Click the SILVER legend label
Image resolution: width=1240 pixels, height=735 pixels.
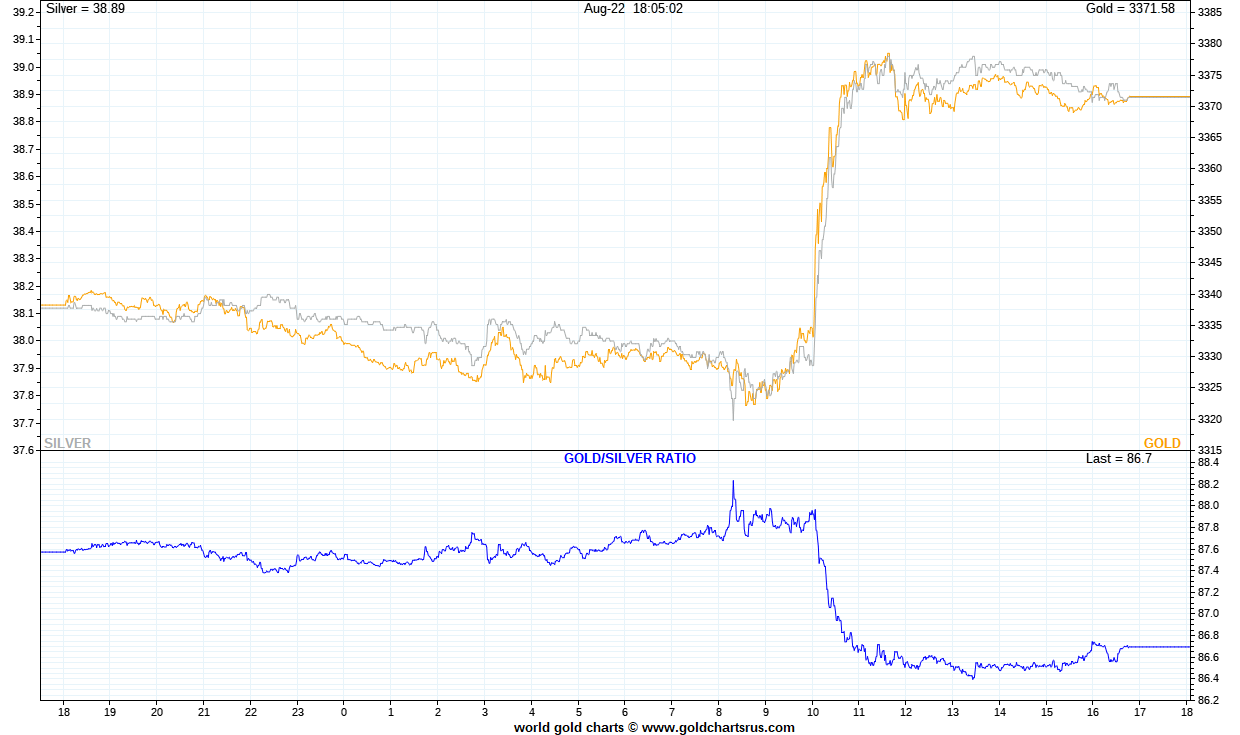point(68,443)
